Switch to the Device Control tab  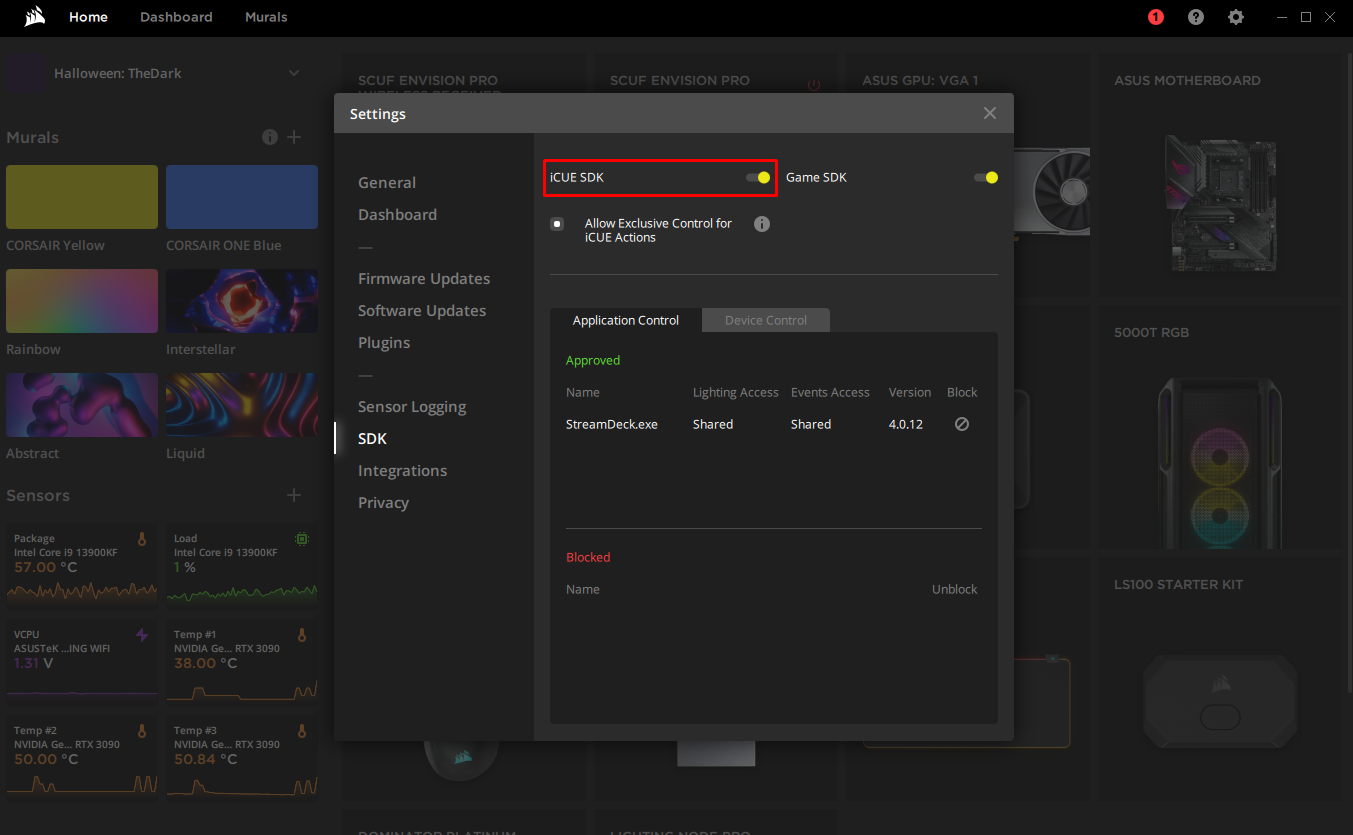tap(765, 320)
